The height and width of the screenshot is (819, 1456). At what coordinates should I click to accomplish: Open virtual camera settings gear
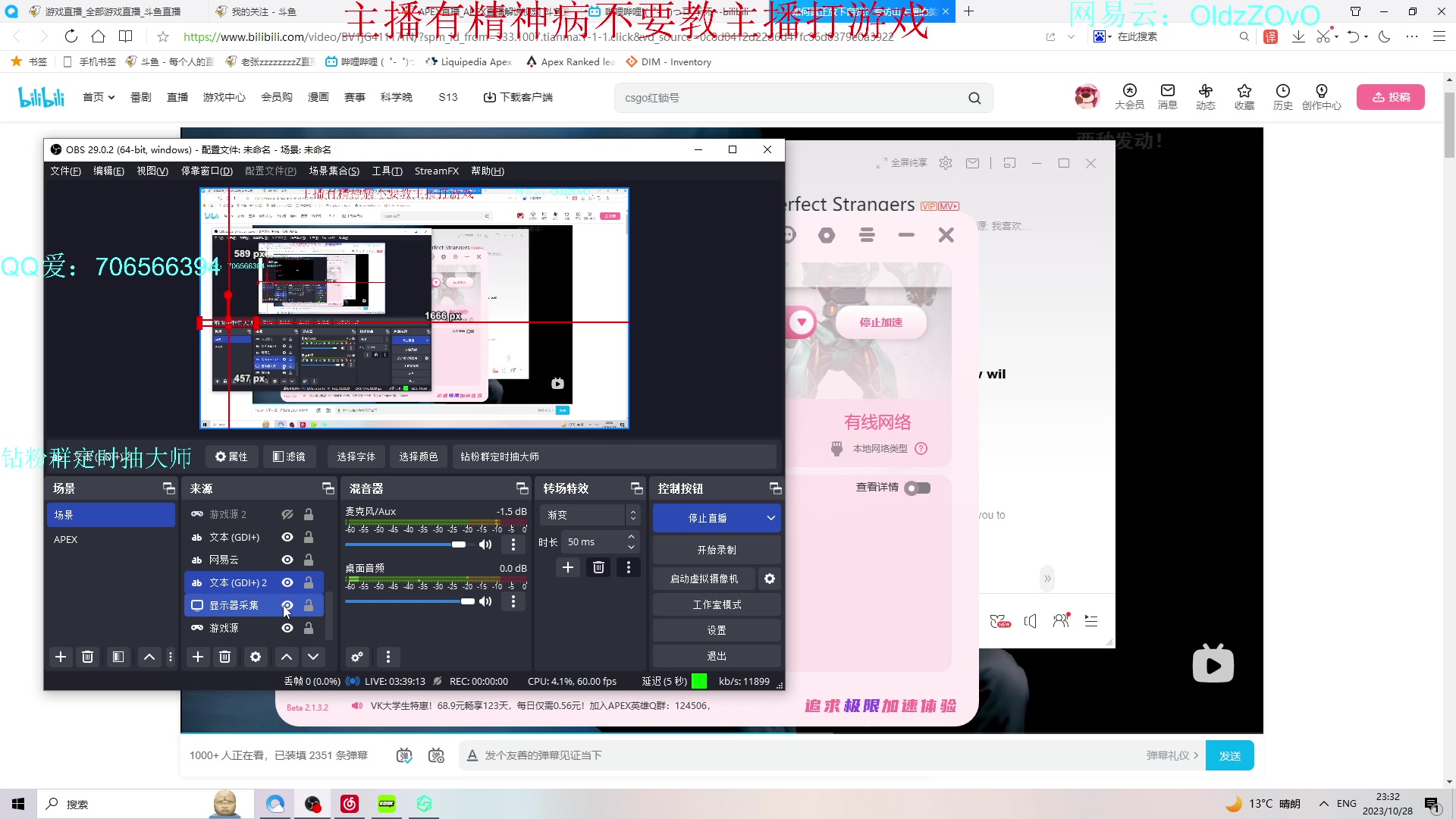coord(770,579)
